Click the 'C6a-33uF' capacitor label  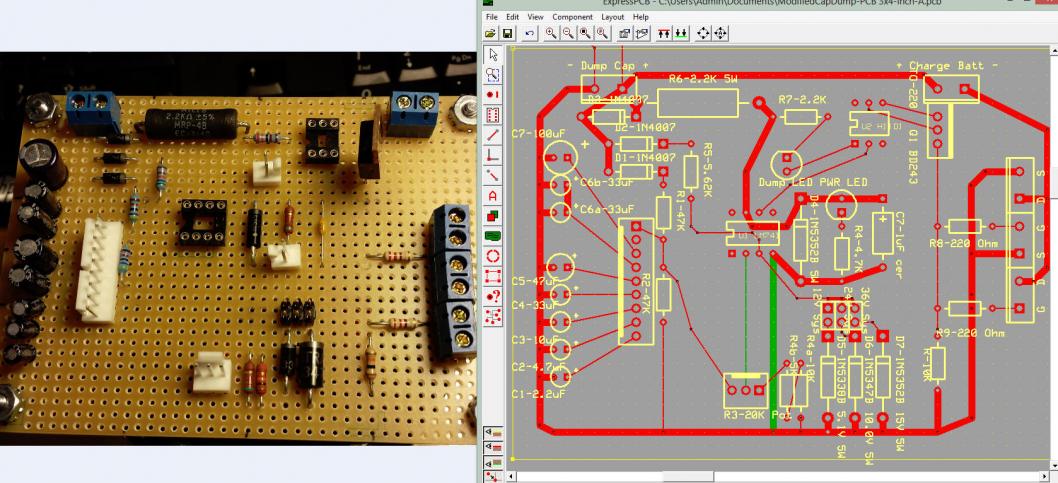(x=607, y=210)
